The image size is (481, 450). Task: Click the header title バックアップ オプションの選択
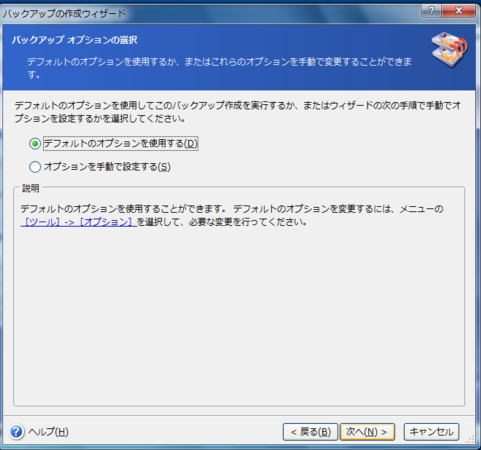tap(75, 40)
